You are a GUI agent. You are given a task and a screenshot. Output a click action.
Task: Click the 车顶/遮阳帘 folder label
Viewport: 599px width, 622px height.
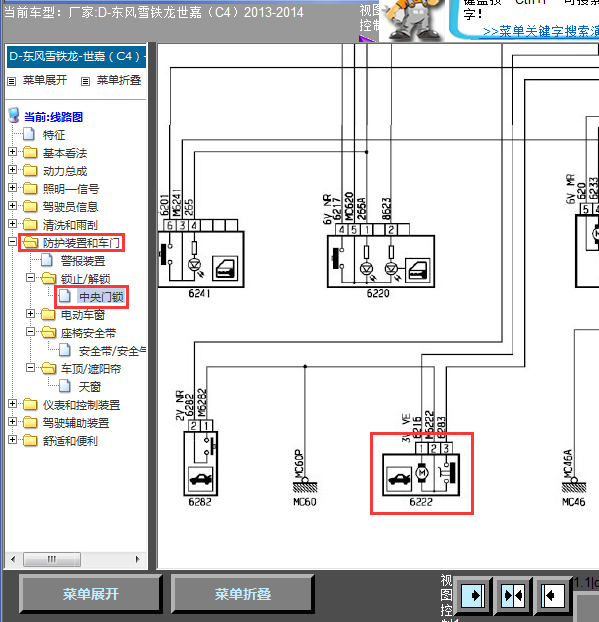[x=91, y=369]
